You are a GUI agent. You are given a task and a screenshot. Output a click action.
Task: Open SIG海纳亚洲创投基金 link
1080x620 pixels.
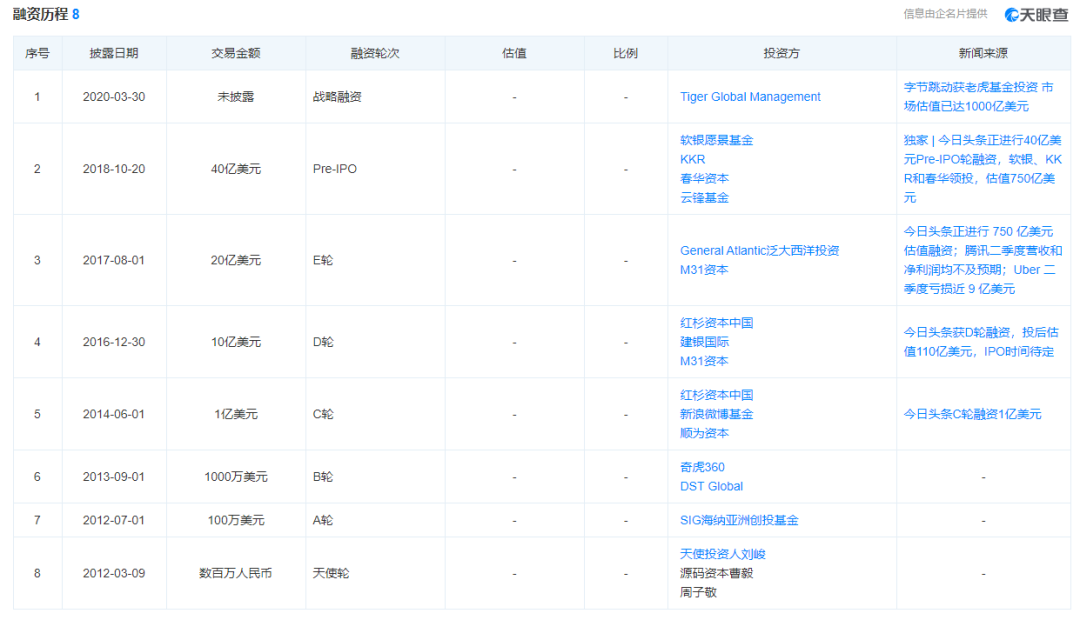click(739, 521)
